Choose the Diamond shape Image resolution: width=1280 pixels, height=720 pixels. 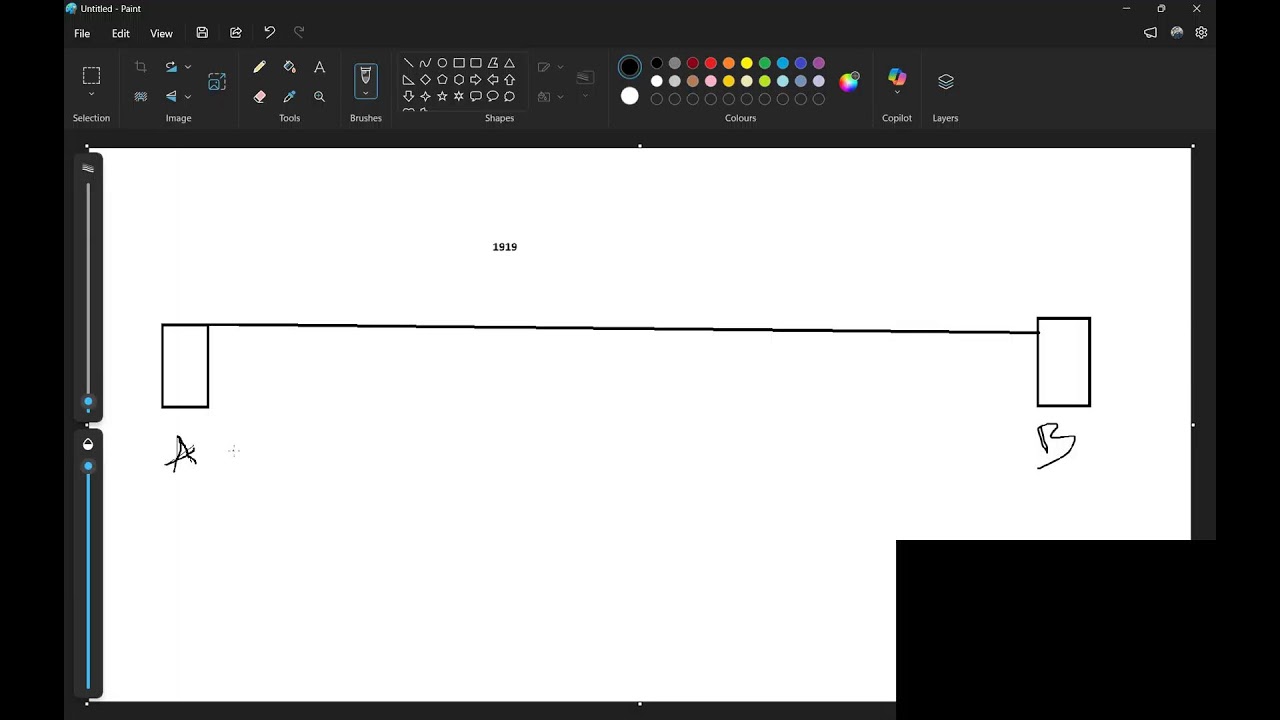click(425, 80)
